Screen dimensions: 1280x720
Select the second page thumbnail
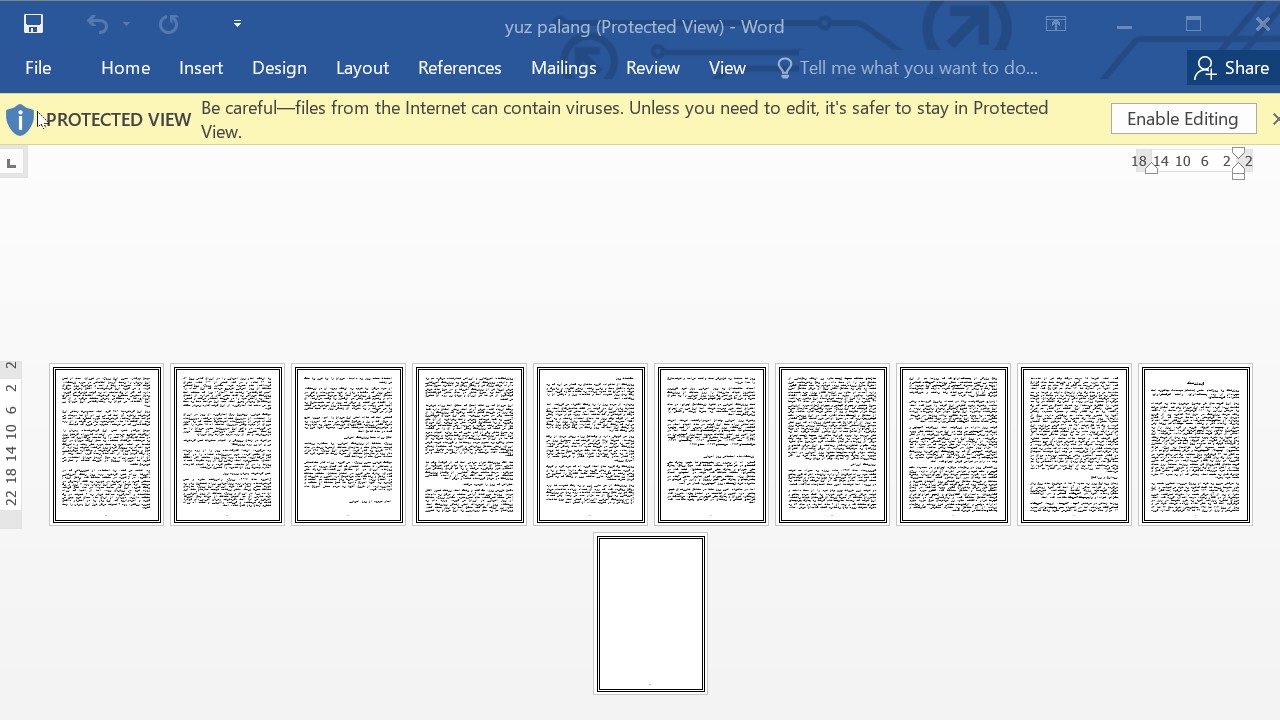click(228, 445)
